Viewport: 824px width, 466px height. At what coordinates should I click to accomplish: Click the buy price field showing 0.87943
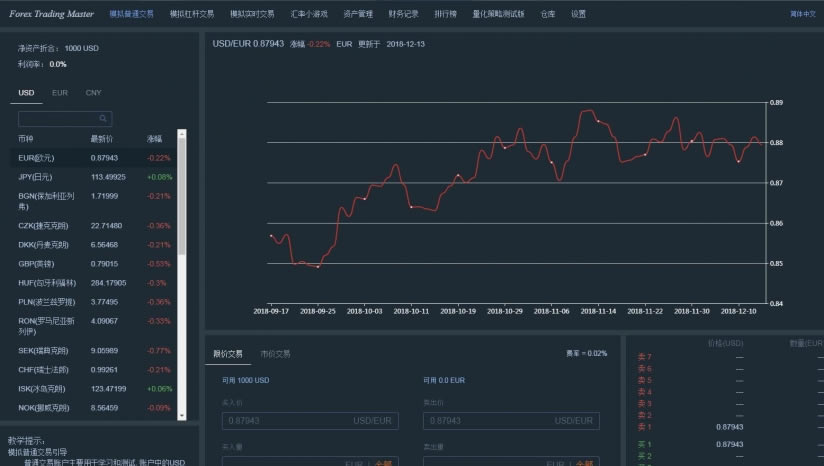click(x=310, y=421)
